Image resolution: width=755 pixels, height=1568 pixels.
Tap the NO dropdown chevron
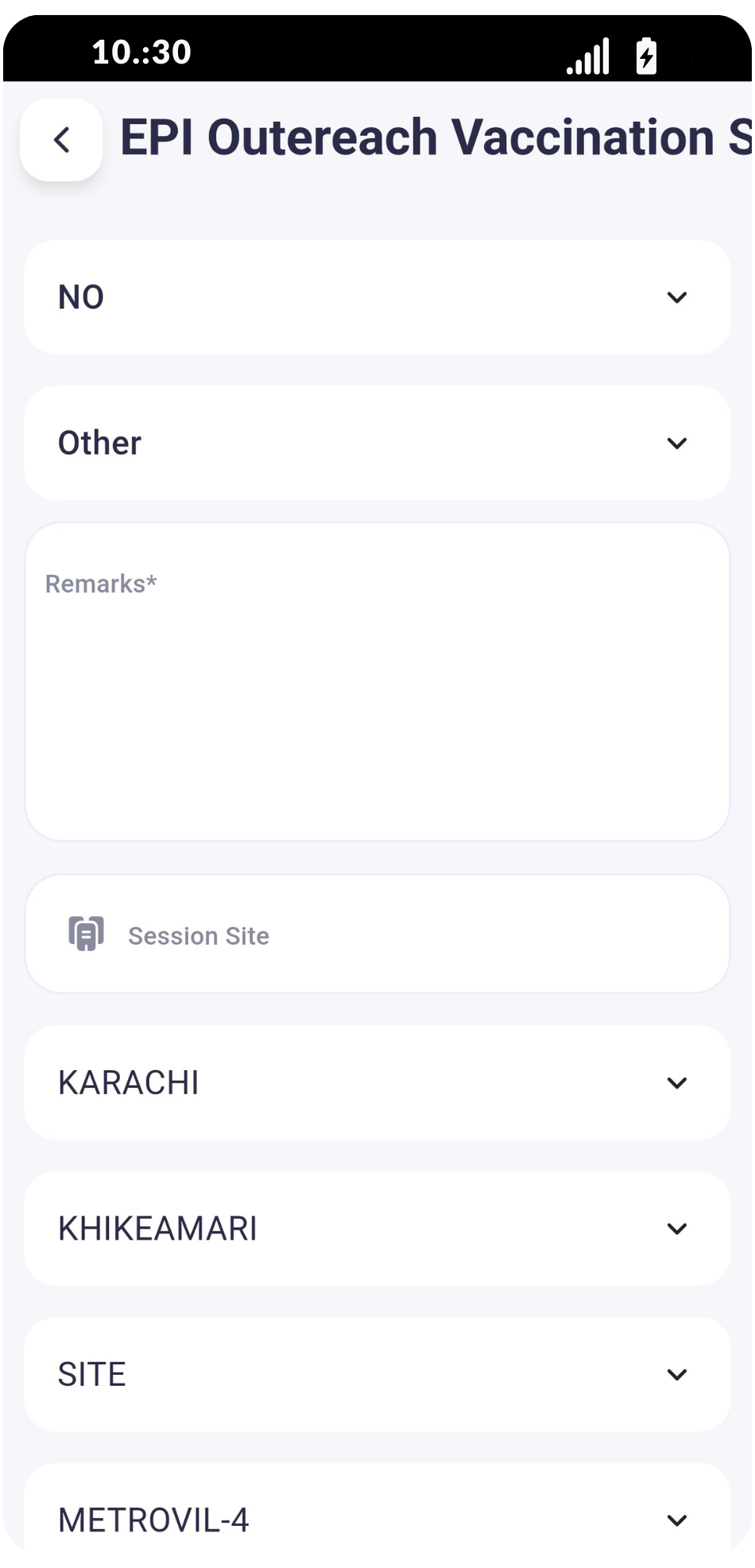[x=676, y=297]
